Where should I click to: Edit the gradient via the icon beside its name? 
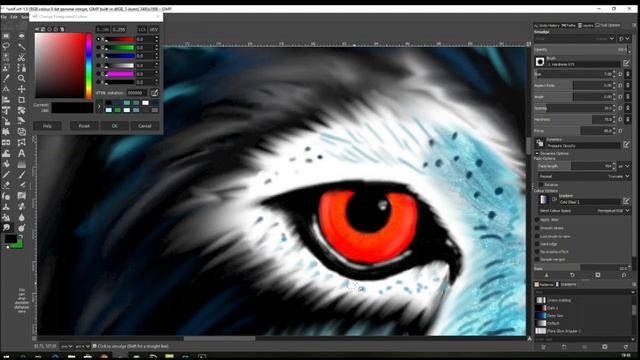627,200
